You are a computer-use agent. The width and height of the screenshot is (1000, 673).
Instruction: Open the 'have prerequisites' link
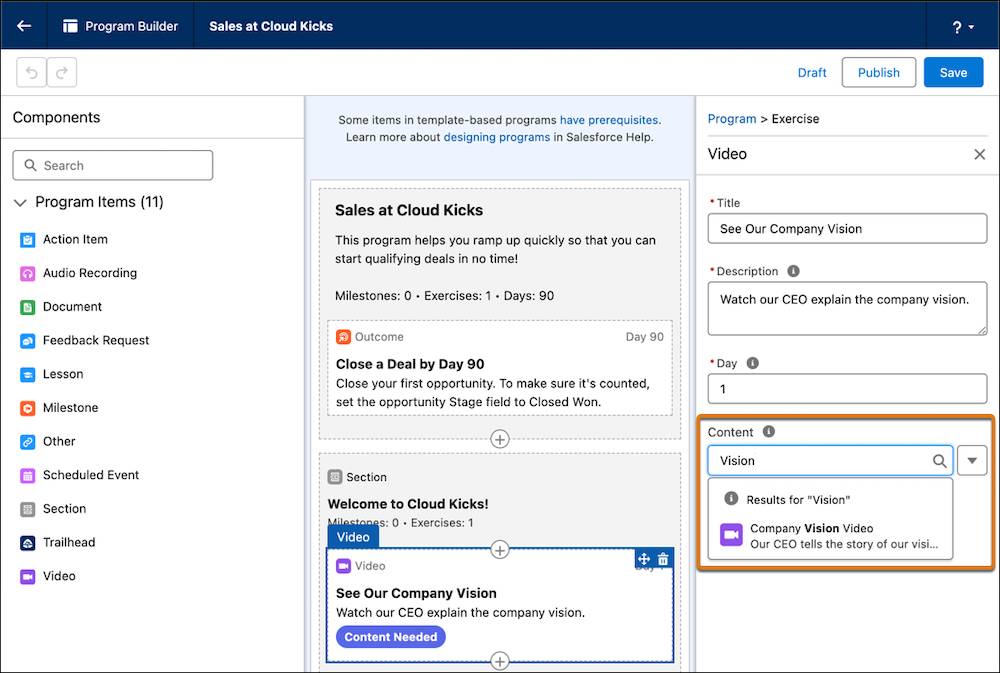609,120
